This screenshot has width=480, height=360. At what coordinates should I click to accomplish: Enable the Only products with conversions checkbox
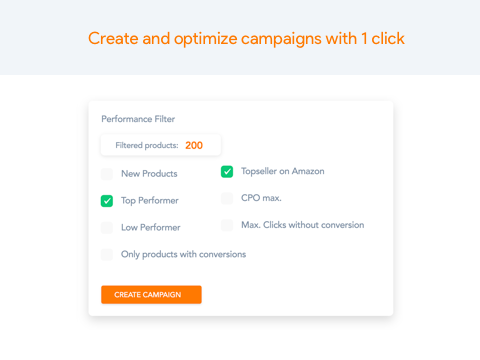107,254
